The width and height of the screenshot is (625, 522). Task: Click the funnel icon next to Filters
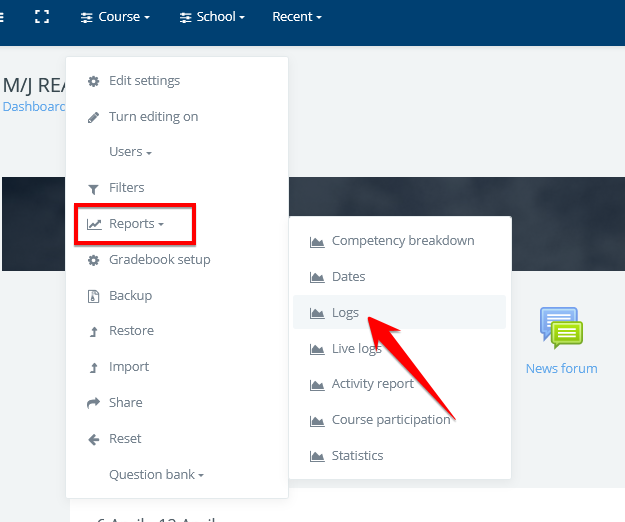[94, 188]
